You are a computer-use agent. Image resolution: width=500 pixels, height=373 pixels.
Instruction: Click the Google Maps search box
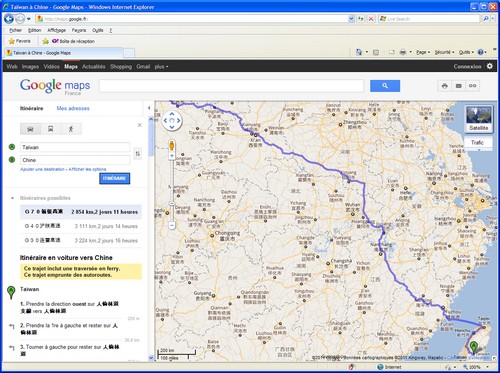click(231, 86)
